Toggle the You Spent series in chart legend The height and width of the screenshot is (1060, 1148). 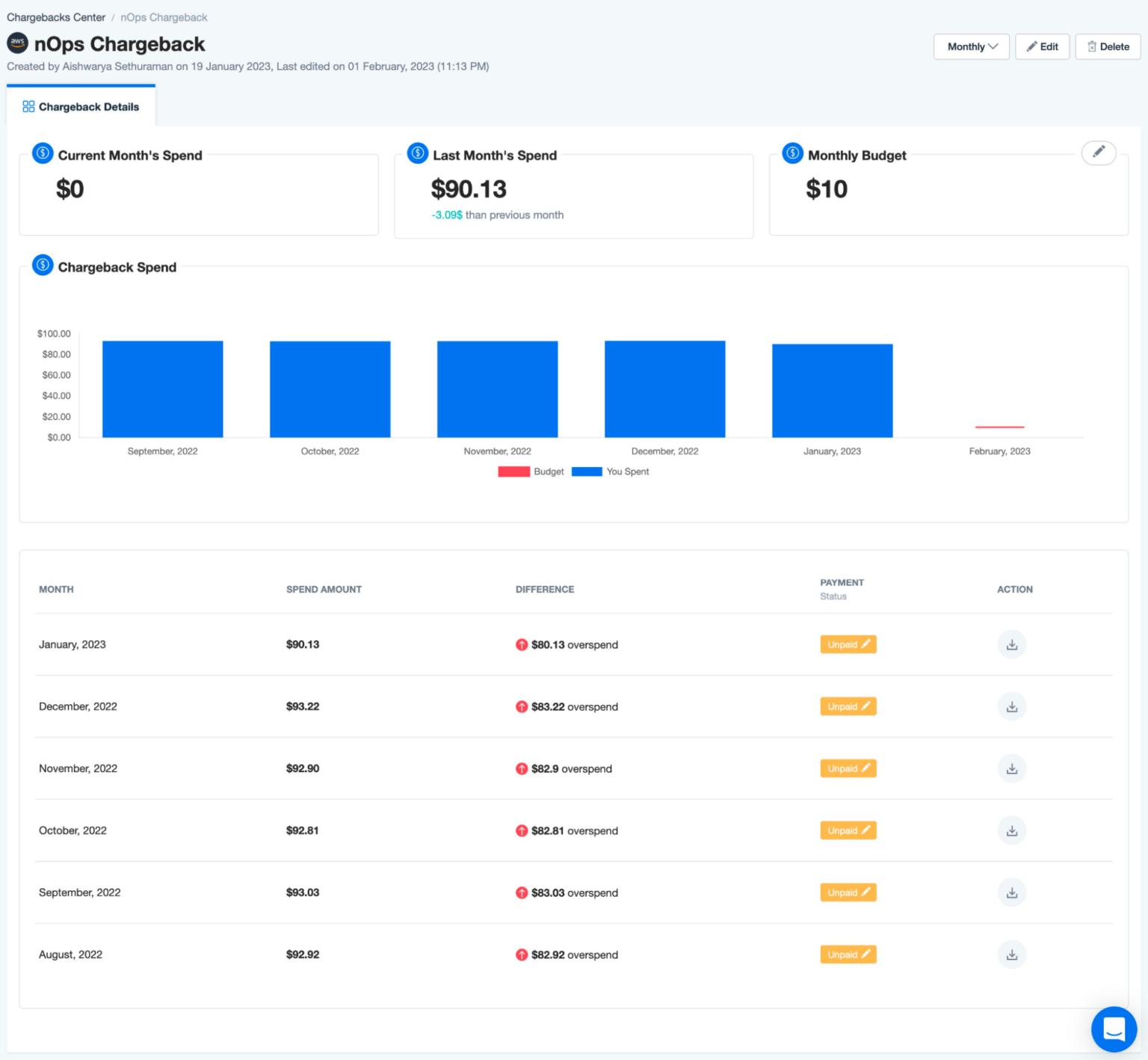click(586, 472)
